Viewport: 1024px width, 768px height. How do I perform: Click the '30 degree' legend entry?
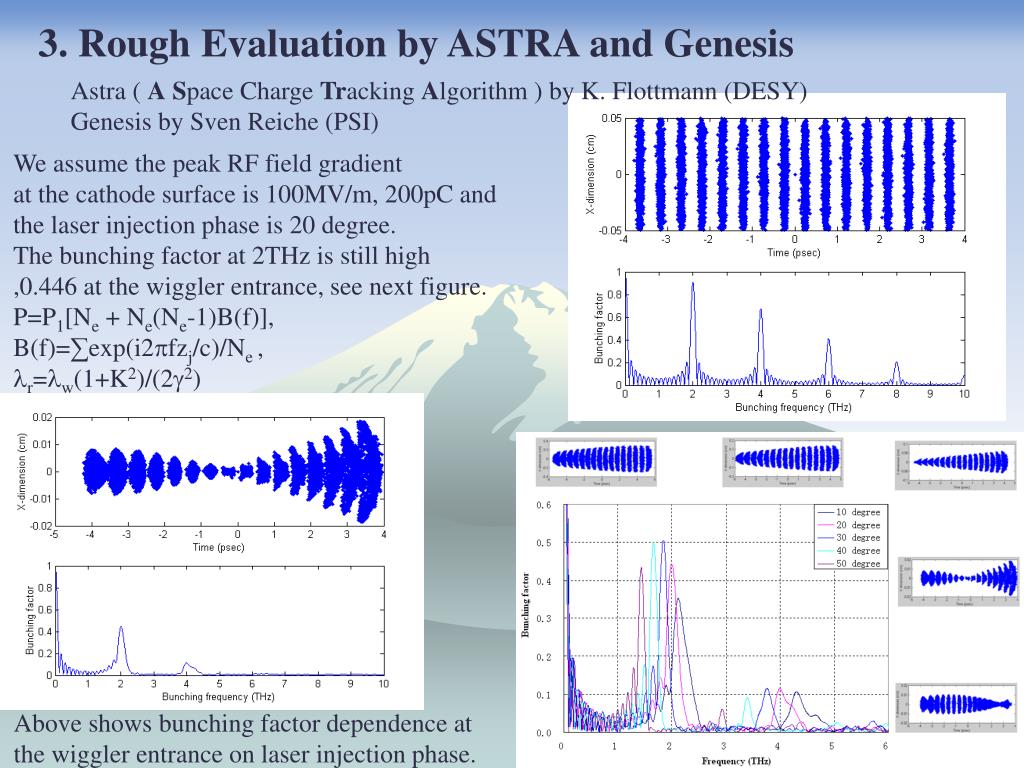click(850, 537)
